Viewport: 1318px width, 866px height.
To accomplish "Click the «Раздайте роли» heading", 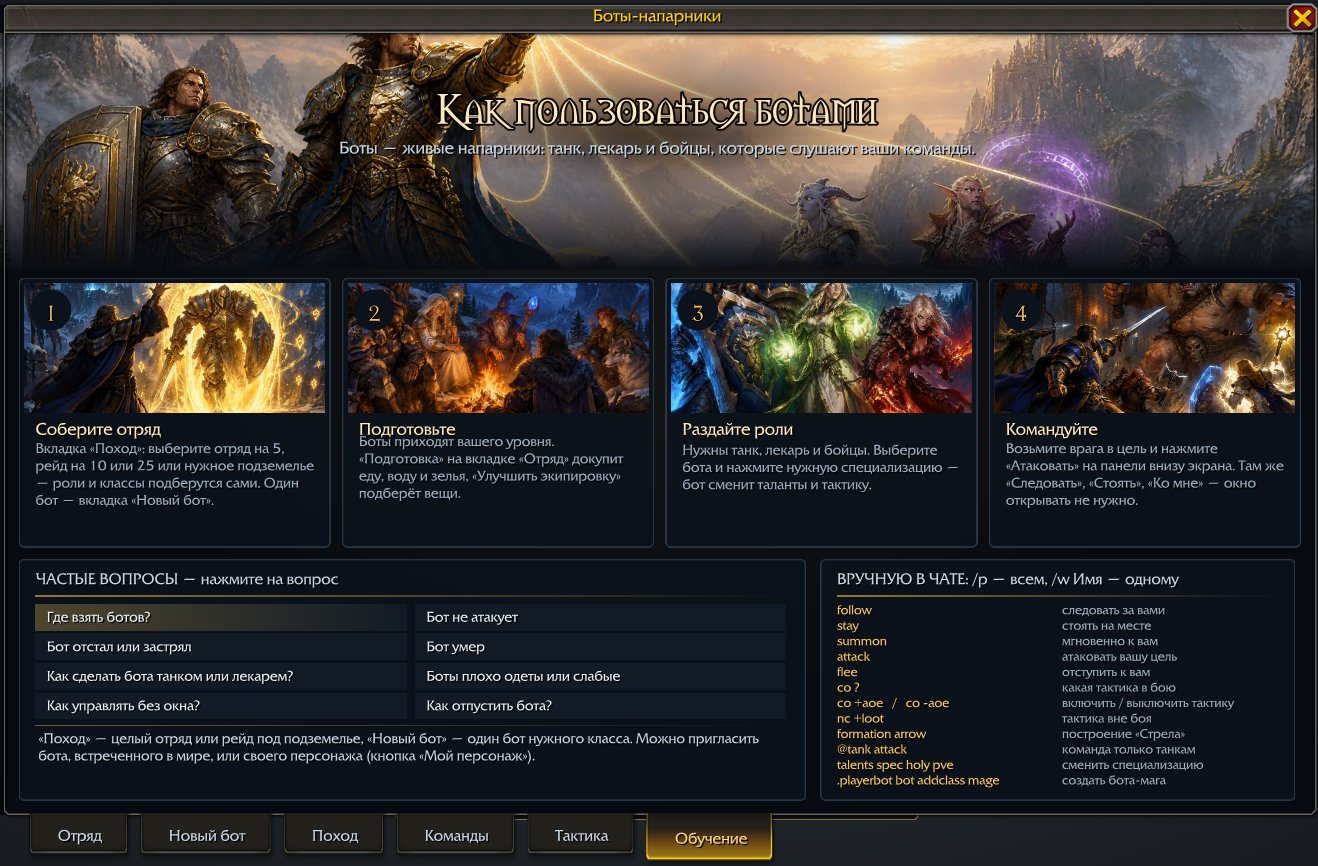I will (737, 429).
